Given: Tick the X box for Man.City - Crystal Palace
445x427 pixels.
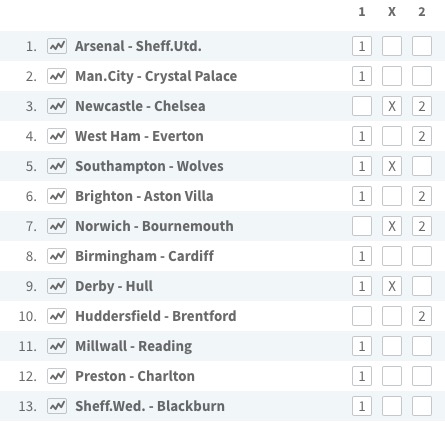Looking at the screenshot, I should [x=392, y=76].
